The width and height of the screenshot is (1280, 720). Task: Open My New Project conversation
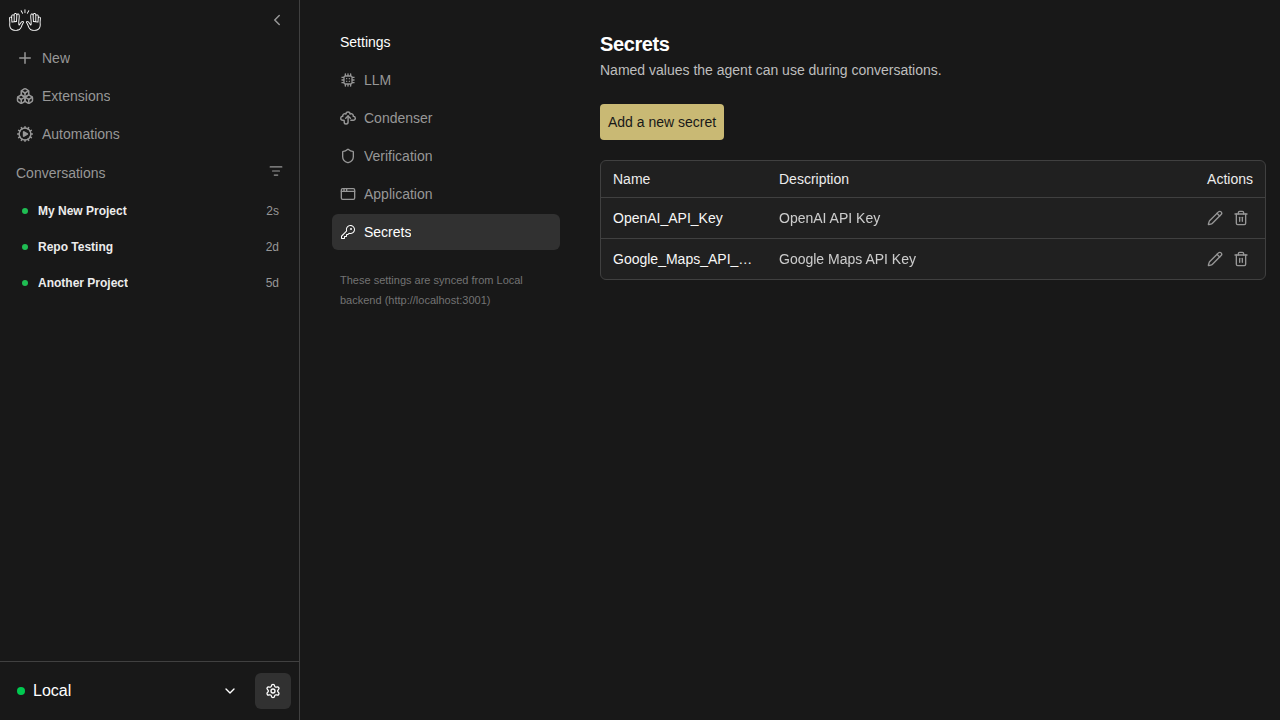149,211
